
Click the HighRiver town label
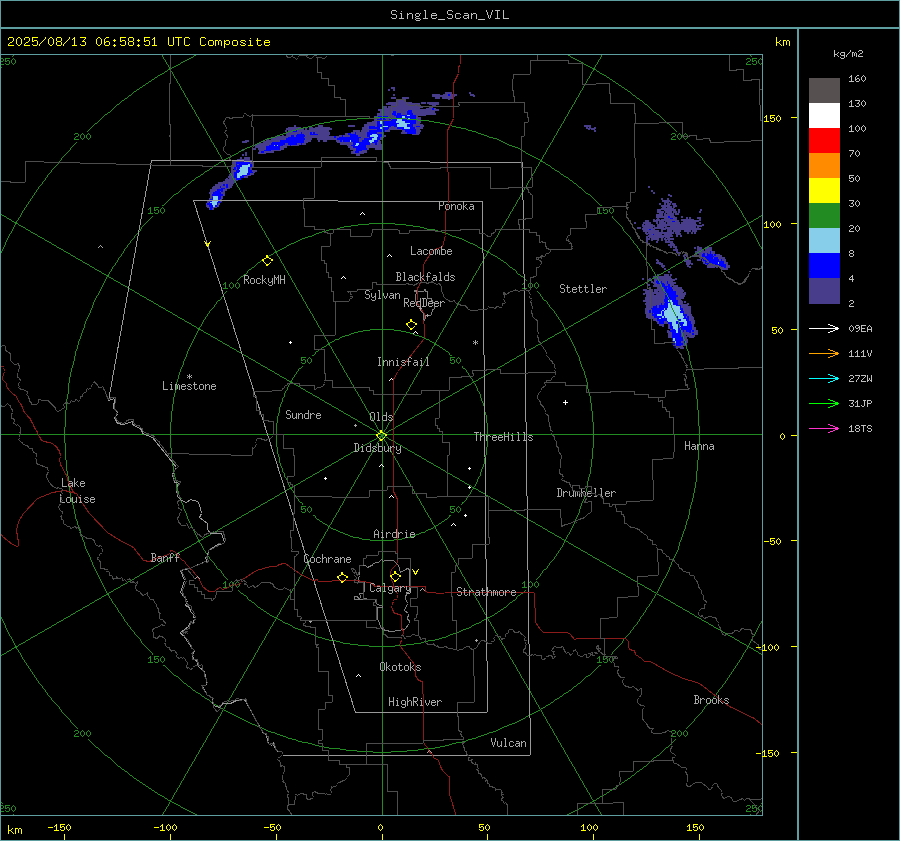tap(415, 702)
